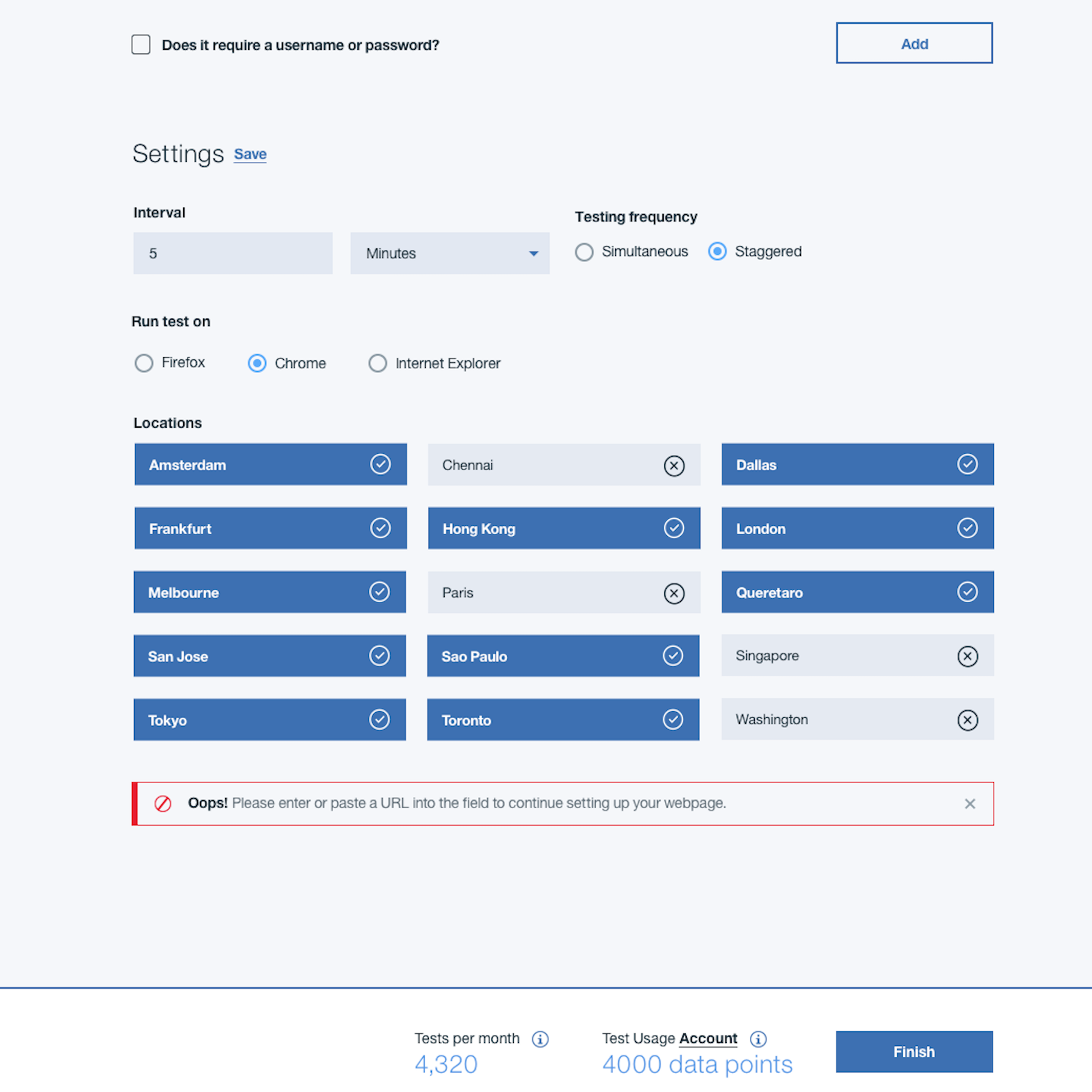Click the Paris X circle icon
The image size is (1092, 1092).
point(674,593)
